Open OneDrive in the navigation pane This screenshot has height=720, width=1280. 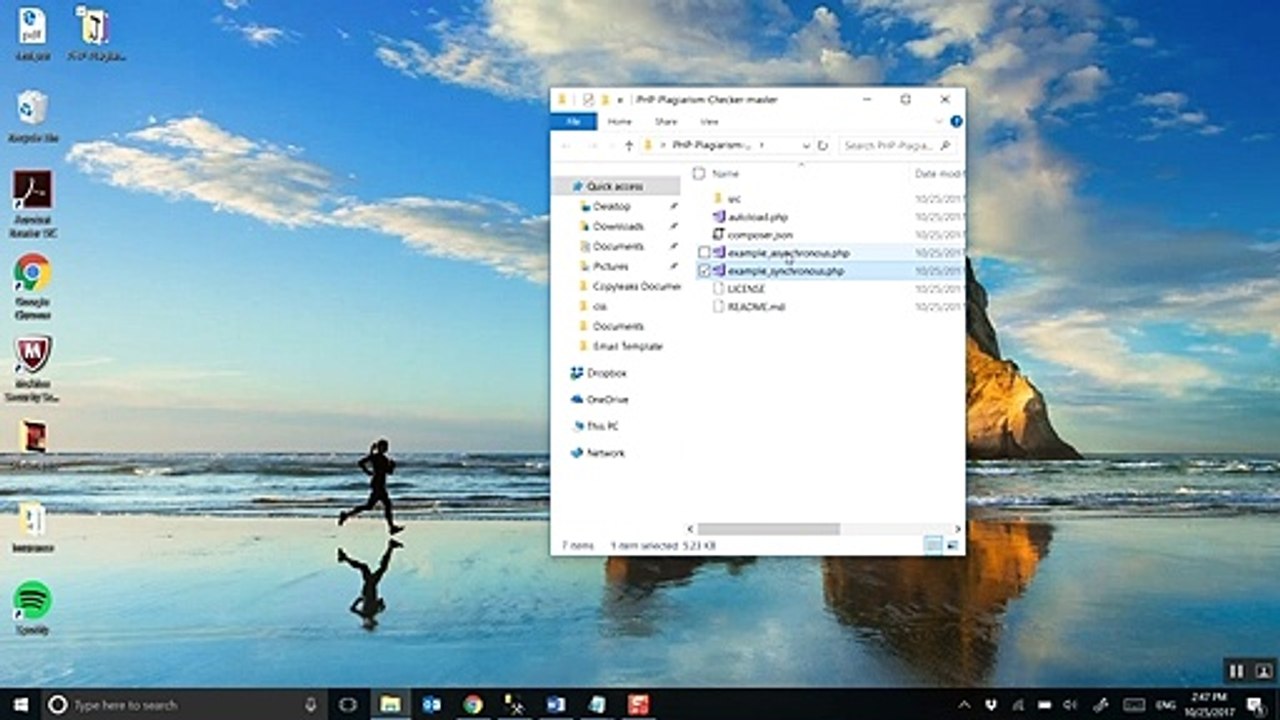598,399
